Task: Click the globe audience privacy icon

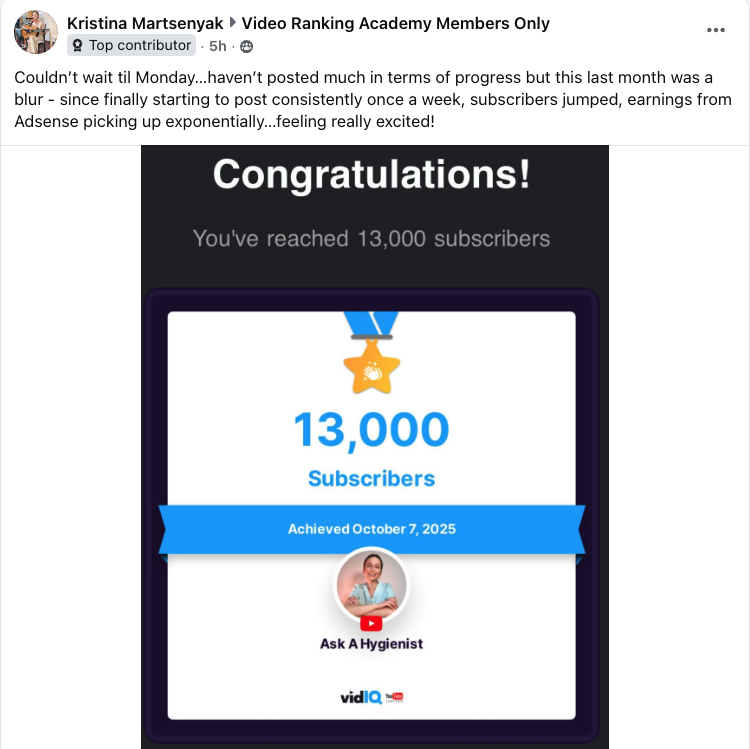Action: [247, 46]
